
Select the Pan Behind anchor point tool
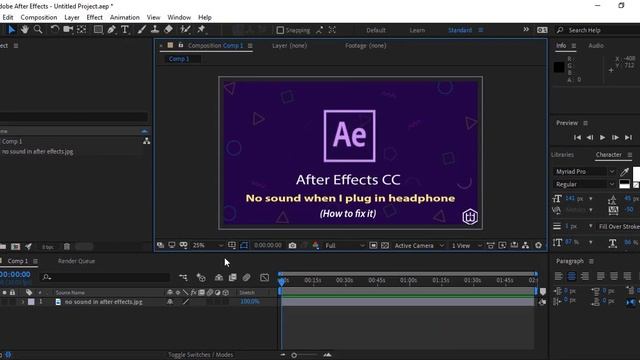click(x=82, y=29)
